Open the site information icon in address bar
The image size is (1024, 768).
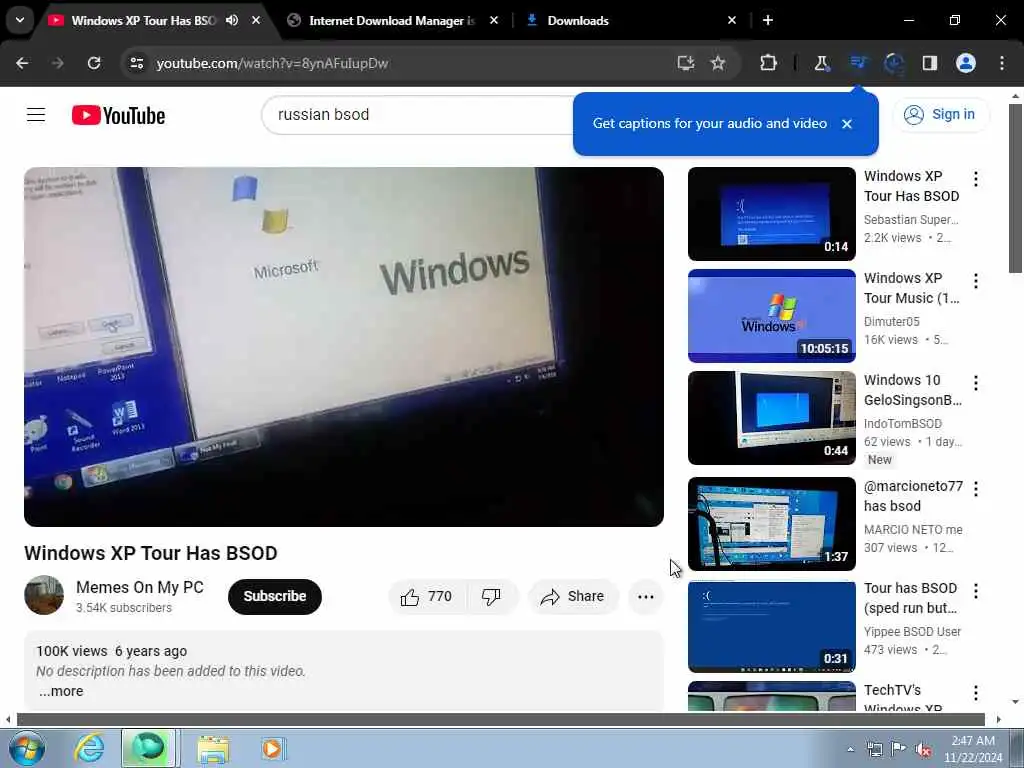point(136,63)
